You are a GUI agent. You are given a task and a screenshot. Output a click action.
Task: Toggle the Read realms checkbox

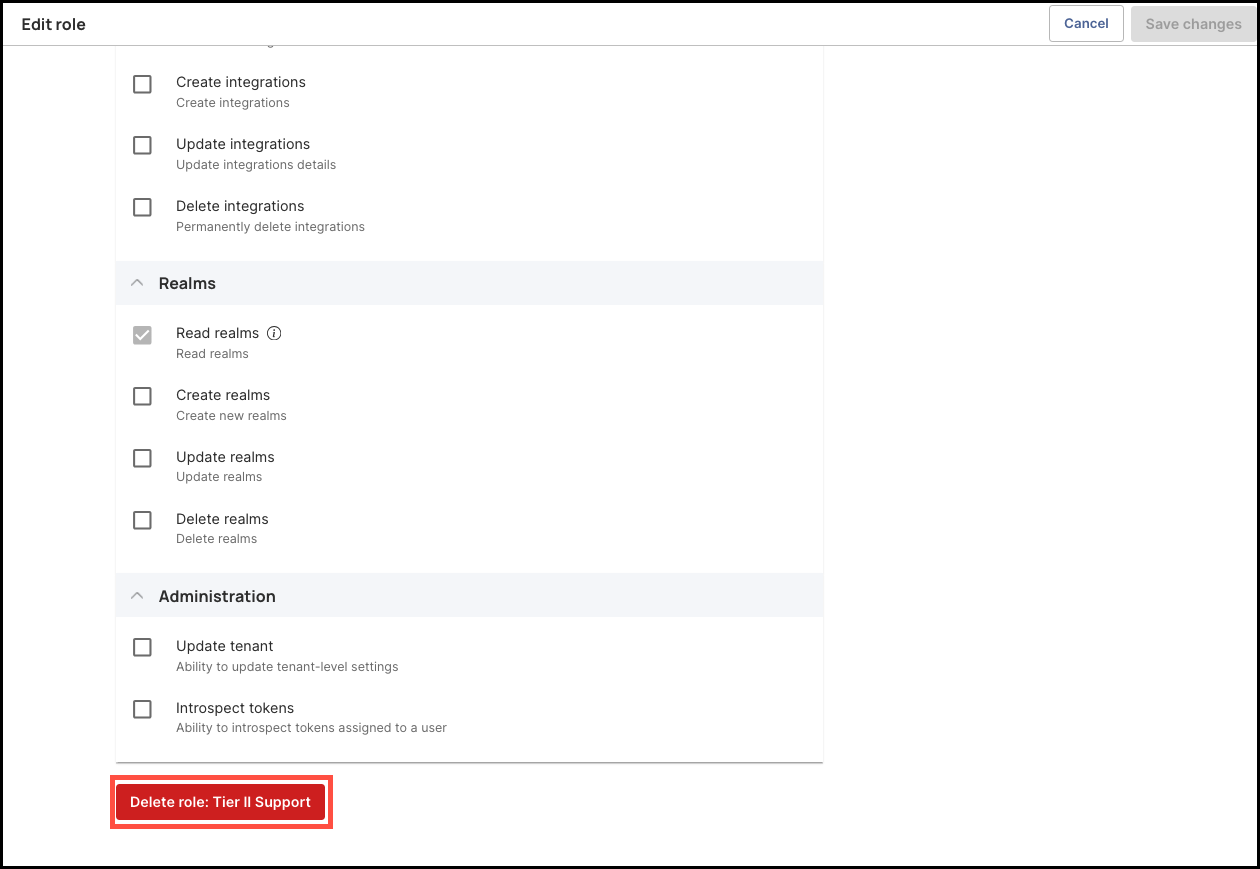click(142, 335)
